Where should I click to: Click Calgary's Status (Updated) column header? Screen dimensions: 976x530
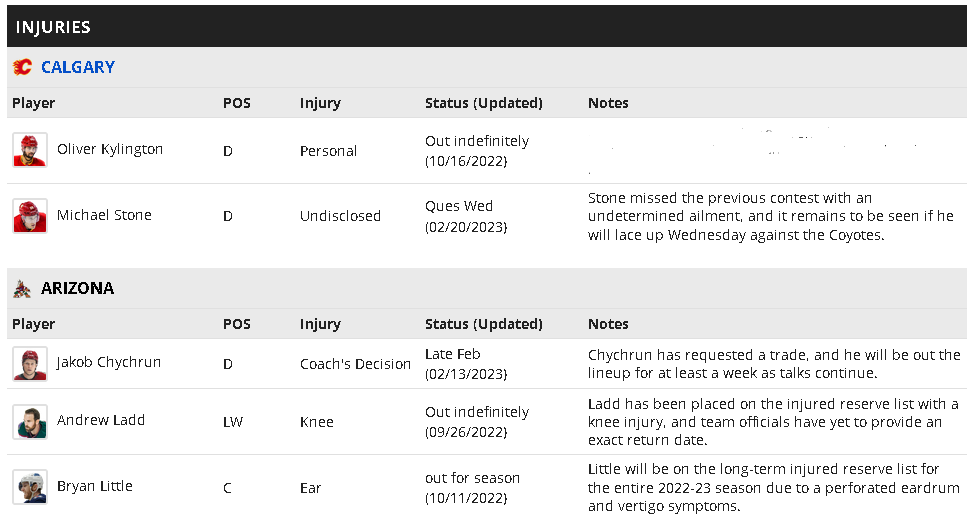[x=484, y=103]
